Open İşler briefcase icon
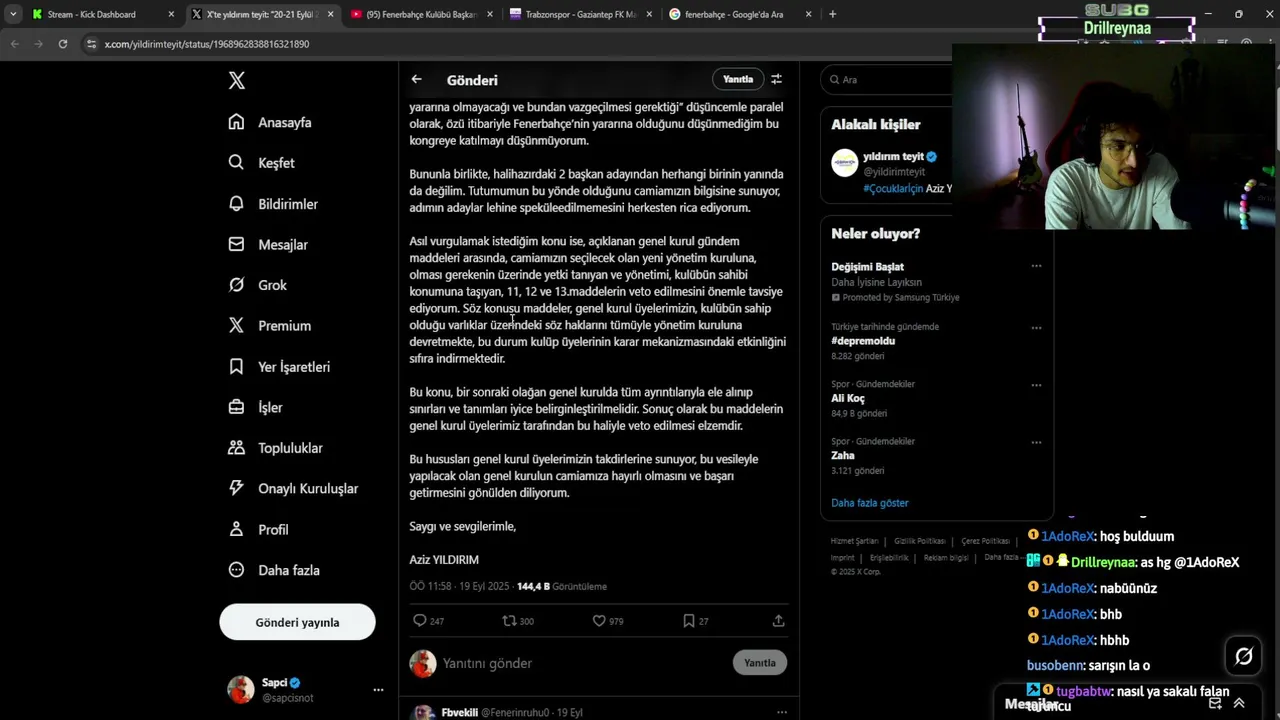 pos(236,407)
